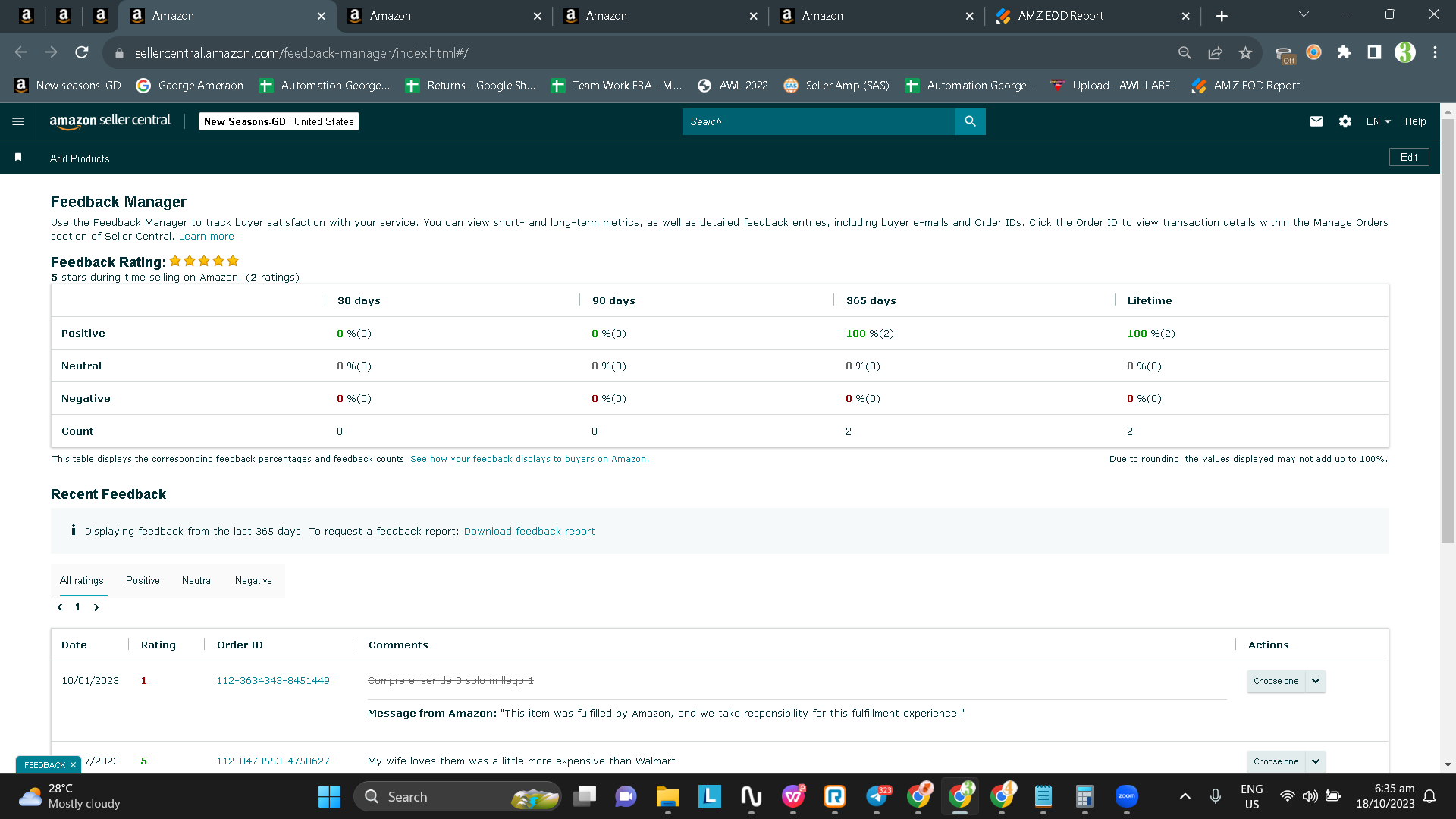Click page number 1 in pagination
Screen dimensions: 1456x819
click(77, 607)
